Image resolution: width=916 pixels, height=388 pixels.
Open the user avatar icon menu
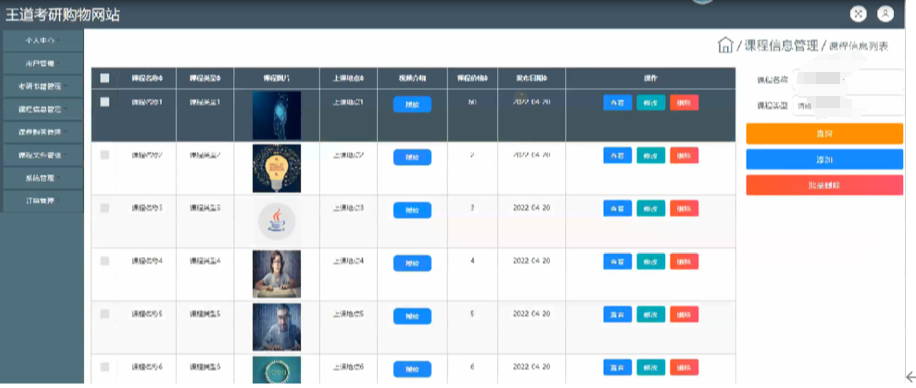coord(886,14)
